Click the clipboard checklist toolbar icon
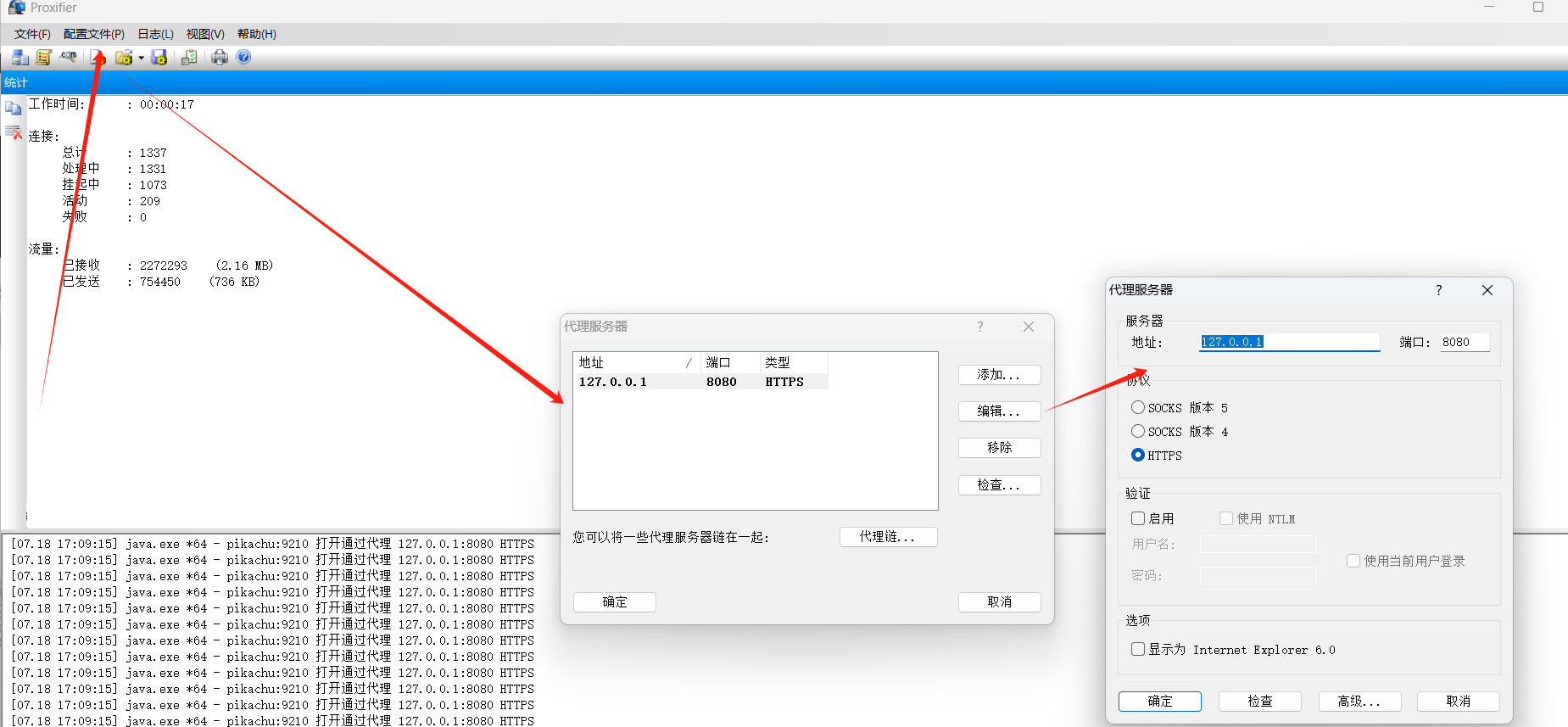This screenshot has height=727, width=1568. (189, 57)
